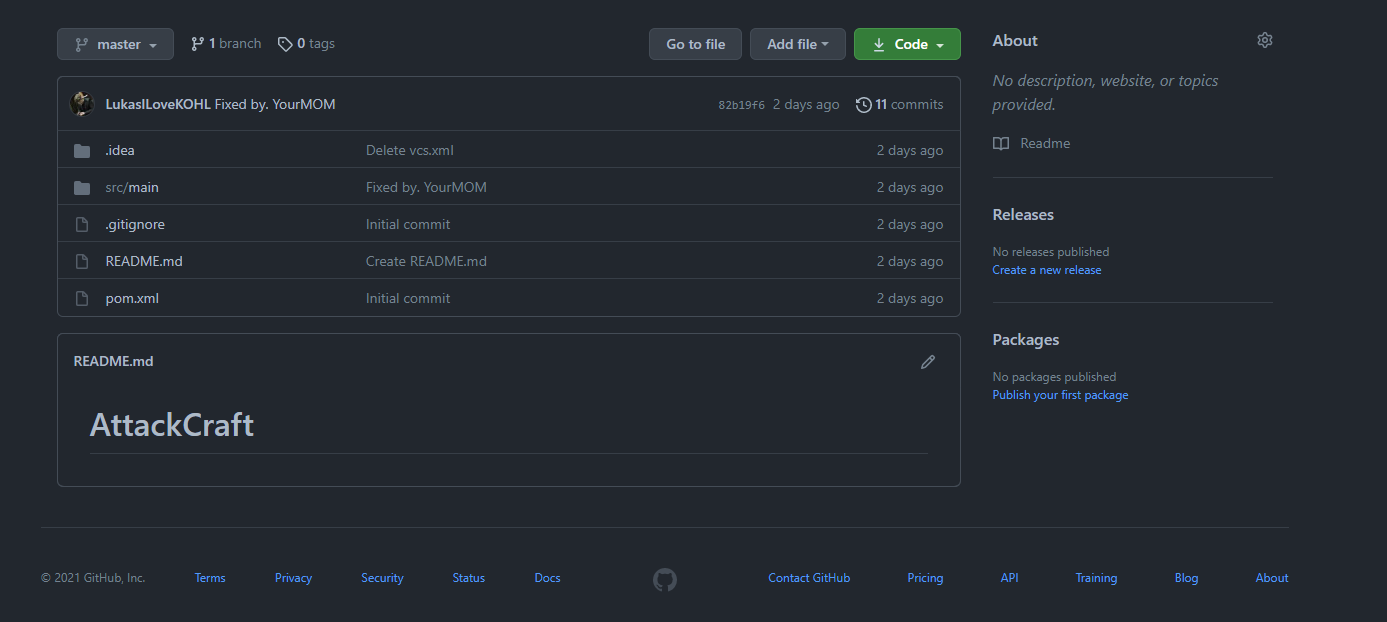Click Publish your first package link
Screen dimensions: 1387x622
click(1060, 395)
